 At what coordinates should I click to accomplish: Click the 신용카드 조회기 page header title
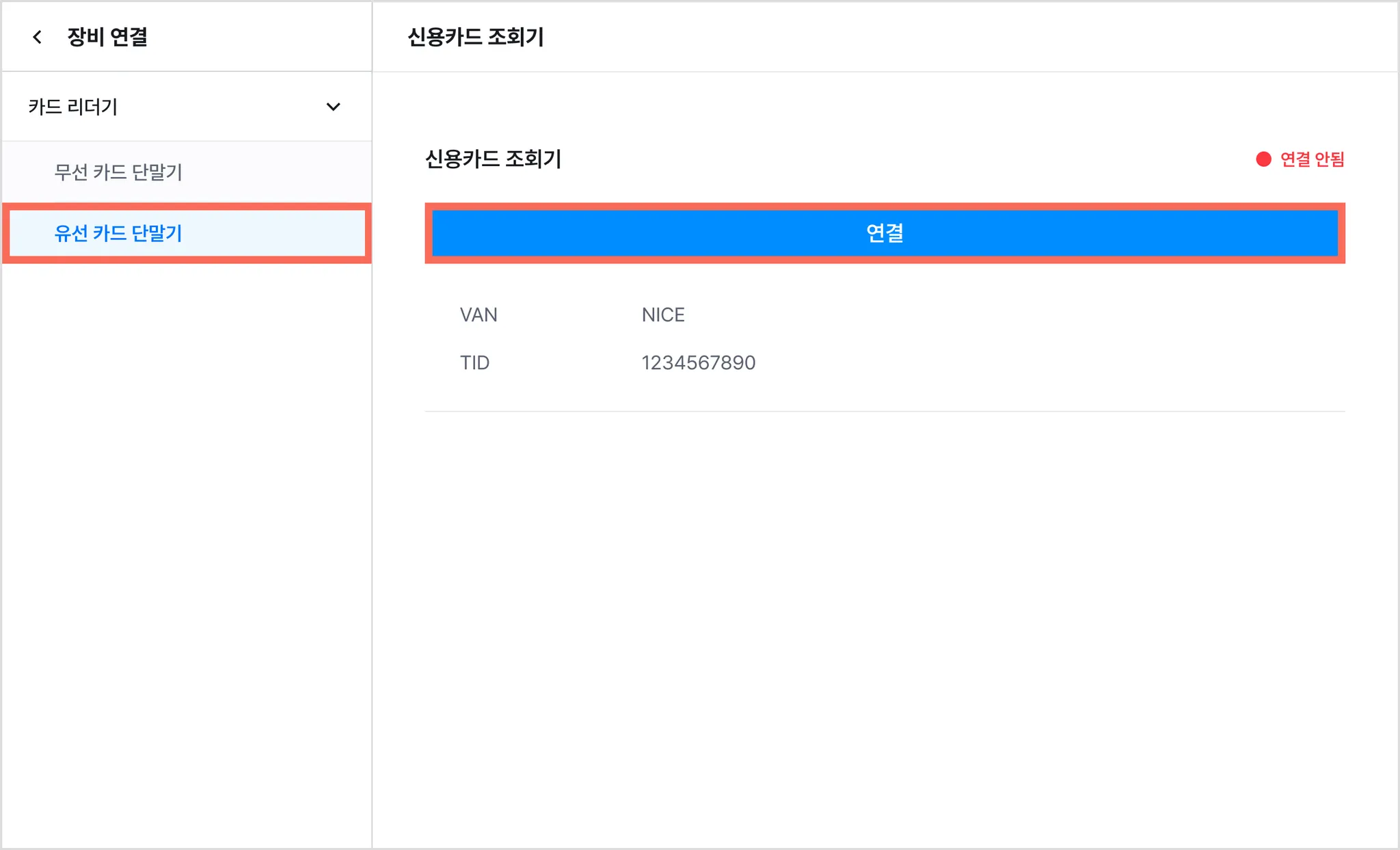pos(476,37)
